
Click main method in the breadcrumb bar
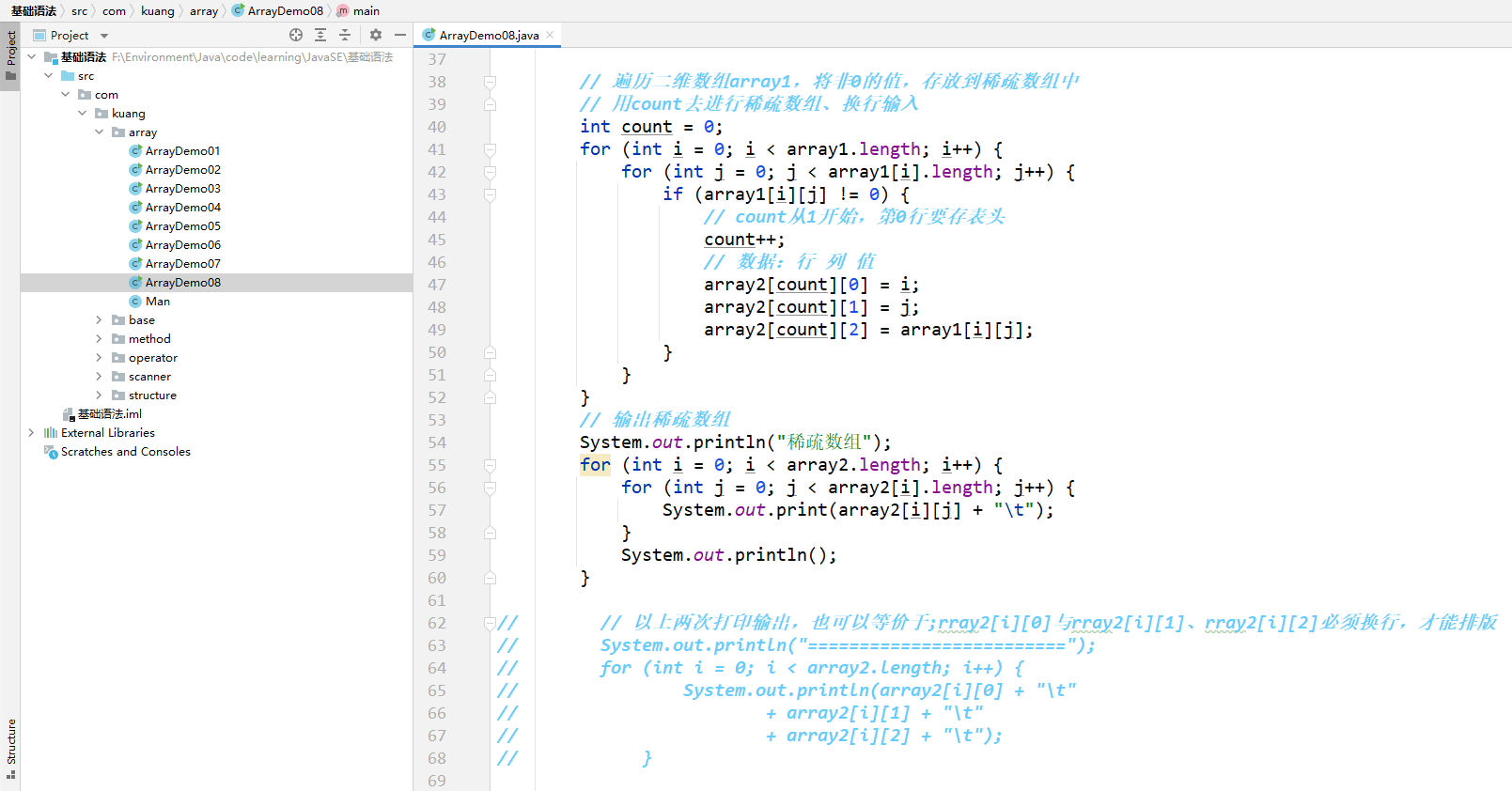pos(359,11)
